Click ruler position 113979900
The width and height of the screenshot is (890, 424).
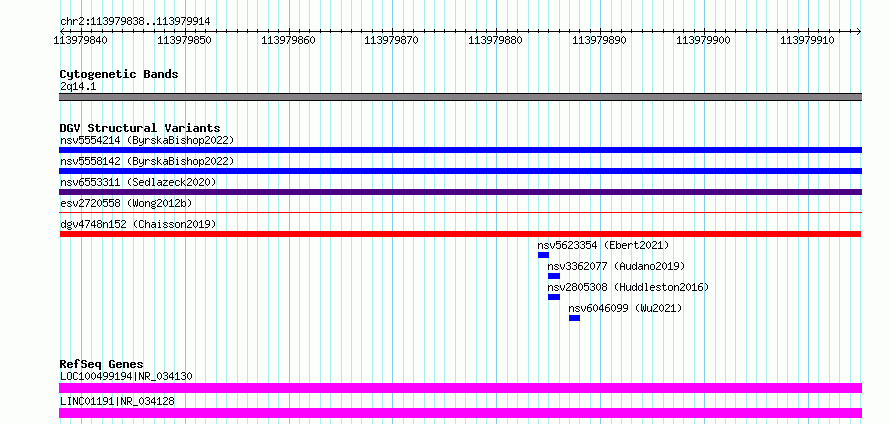[704, 40]
